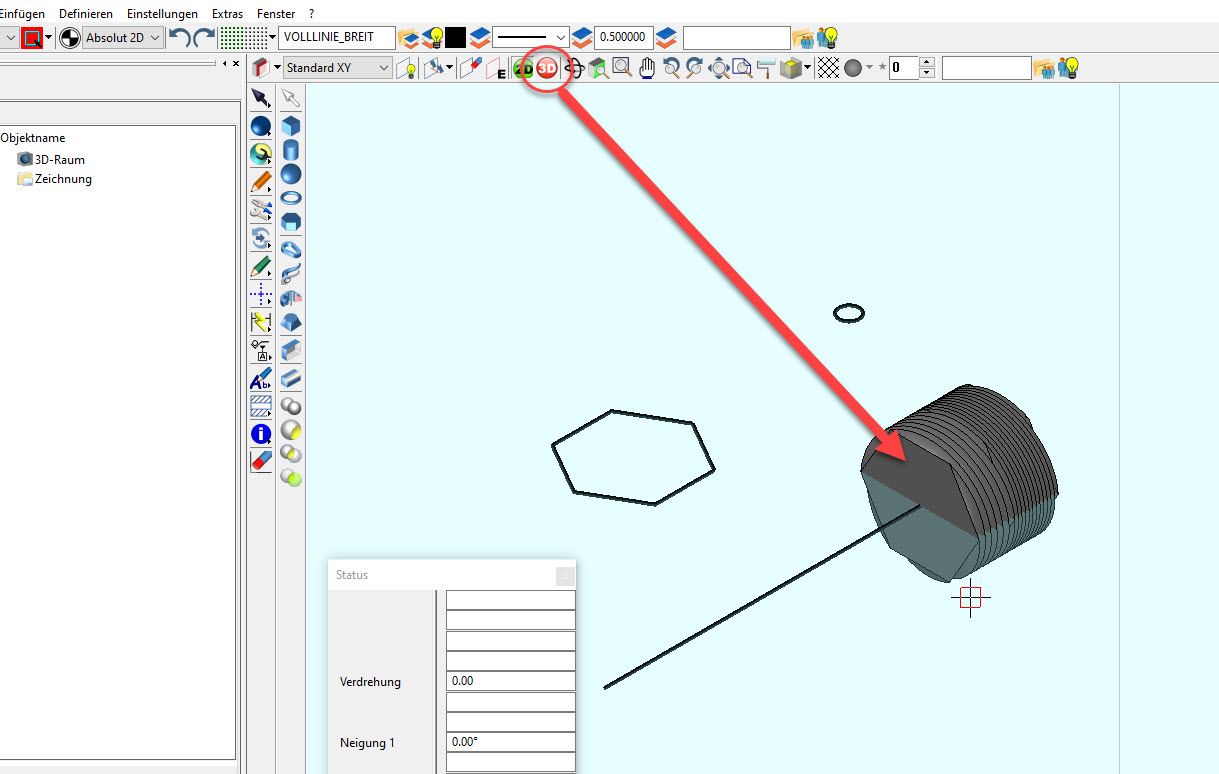
Task: Open the Extras menu
Action: click(228, 14)
